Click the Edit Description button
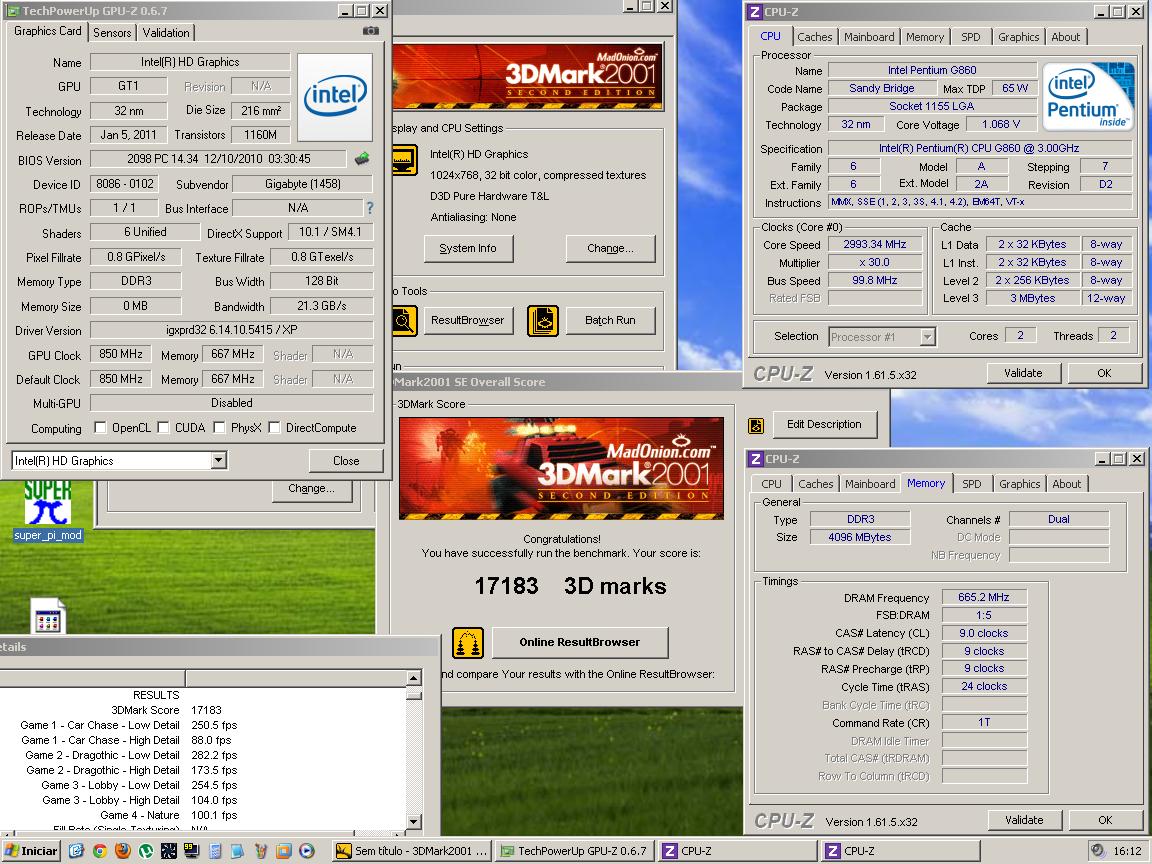Viewport: 1152px width, 864px height. click(x=824, y=424)
